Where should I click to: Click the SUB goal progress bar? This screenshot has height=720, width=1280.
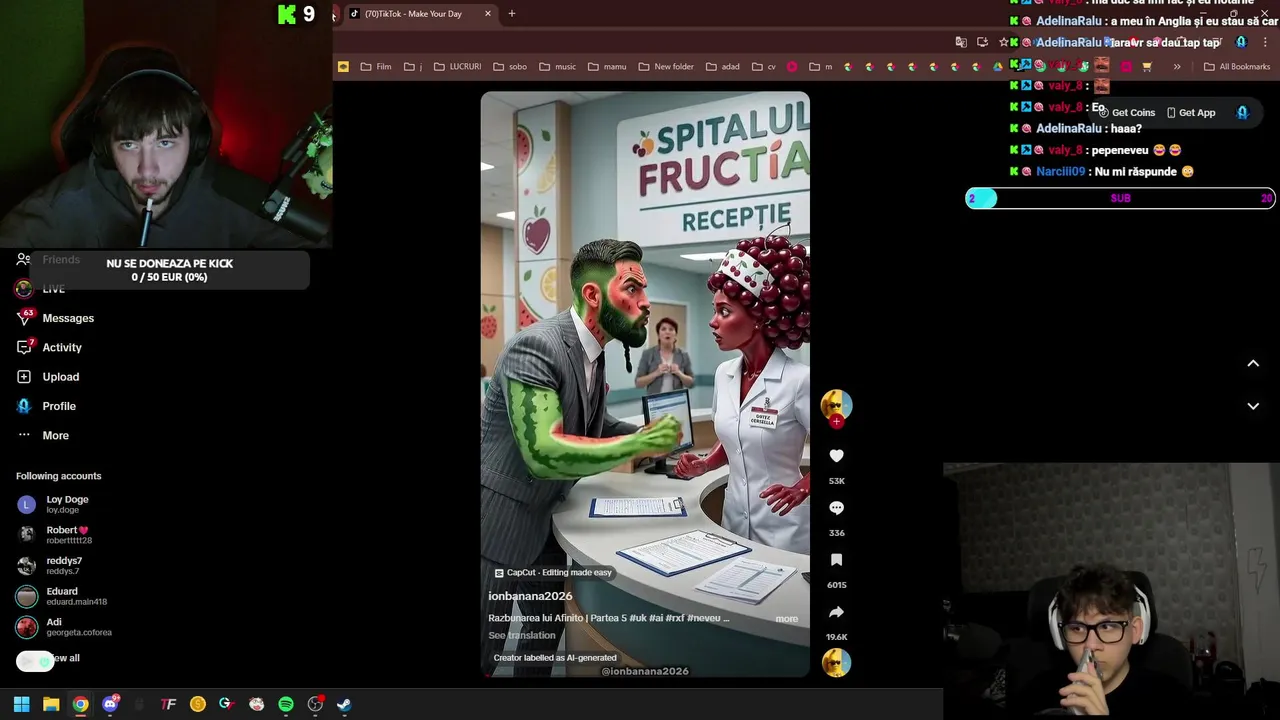point(1120,198)
